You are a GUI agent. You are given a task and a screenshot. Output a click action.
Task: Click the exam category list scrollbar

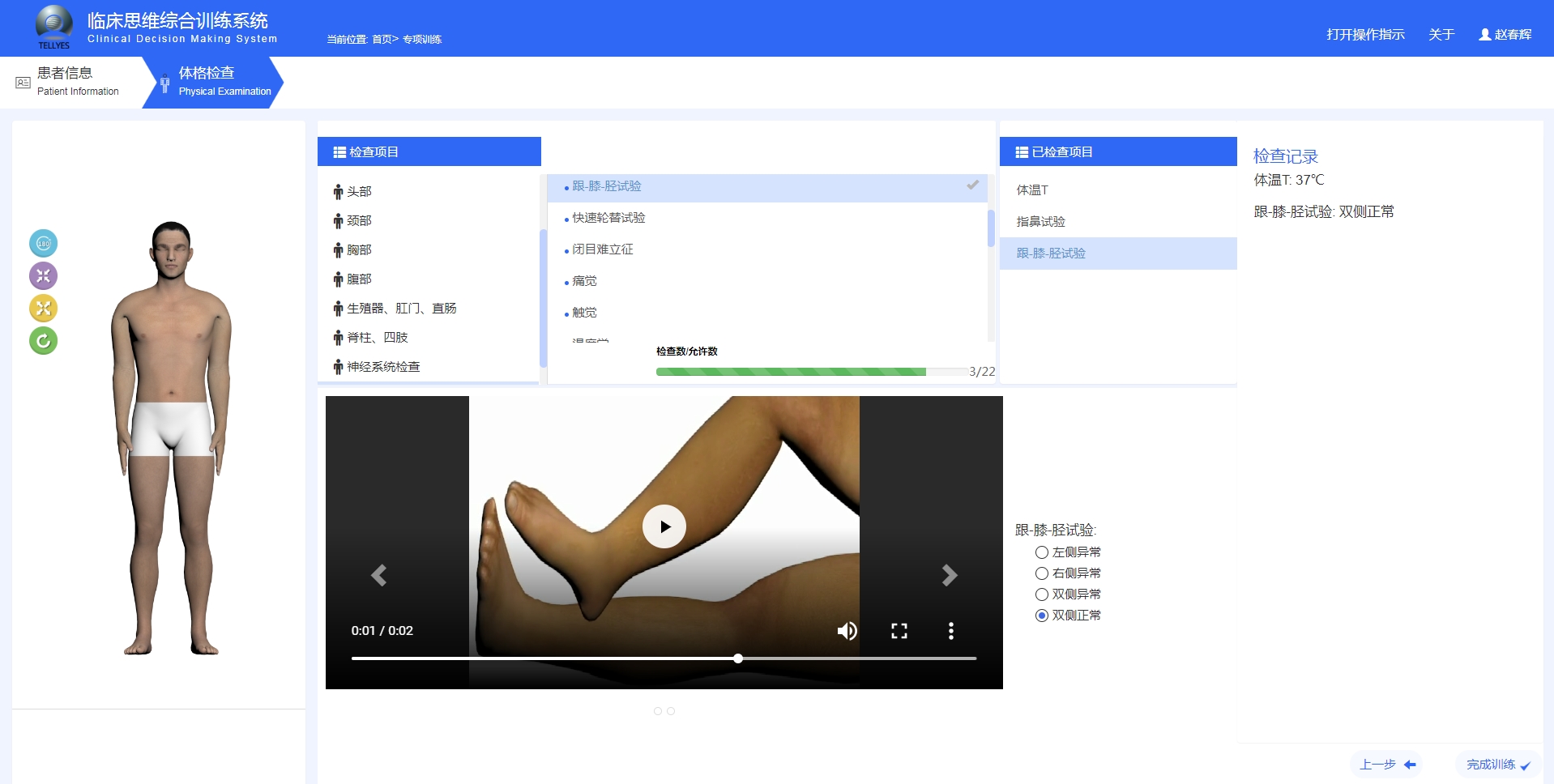click(x=543, y=298)
